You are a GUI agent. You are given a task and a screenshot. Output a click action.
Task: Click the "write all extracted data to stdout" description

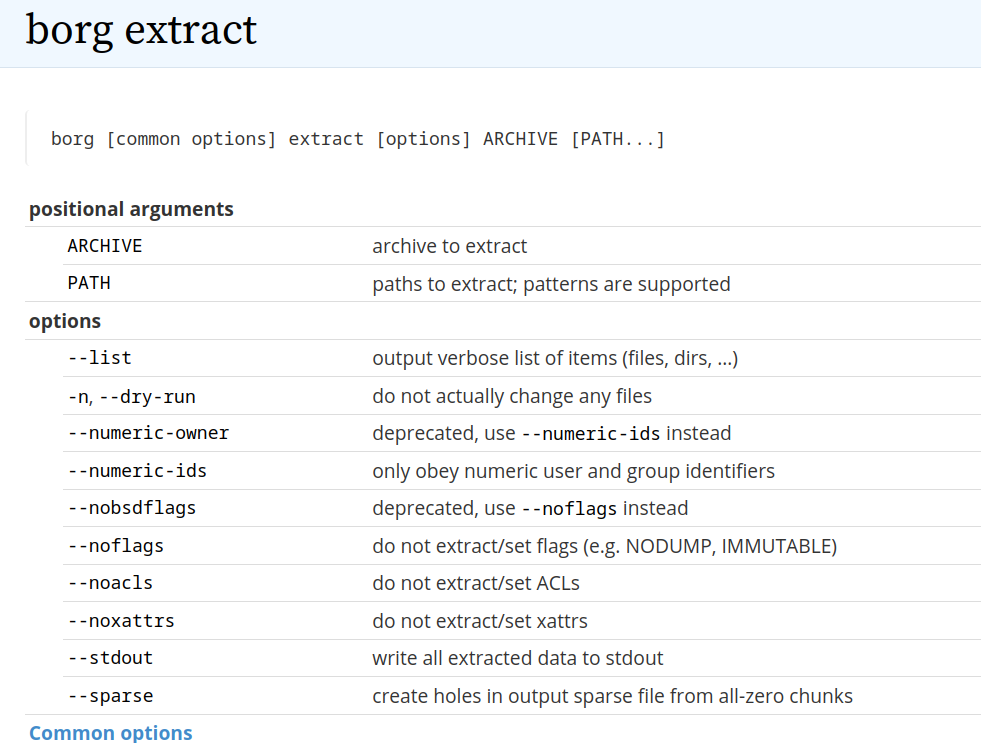[x=518, y=658]
